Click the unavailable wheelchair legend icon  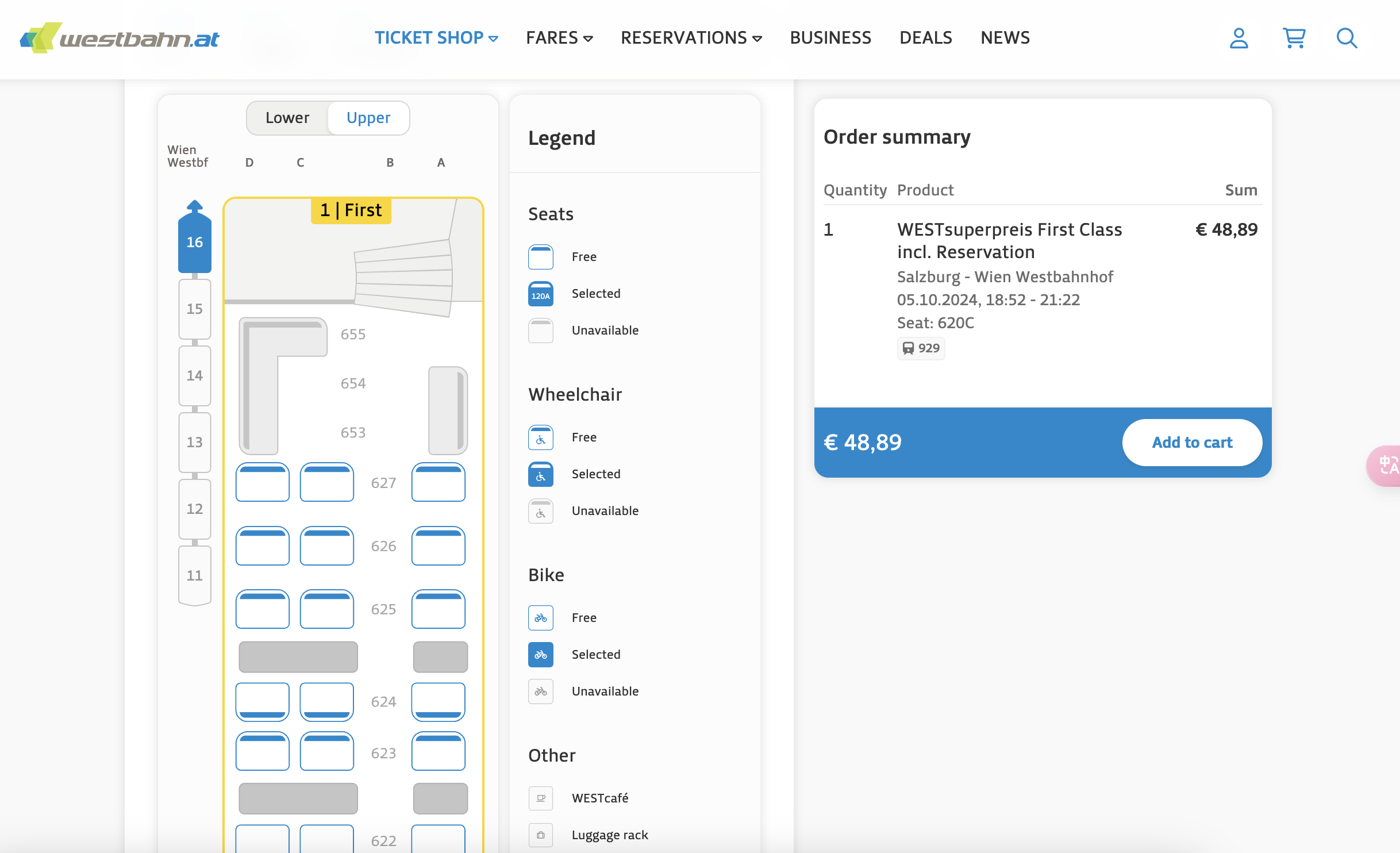tap(541, 511)
